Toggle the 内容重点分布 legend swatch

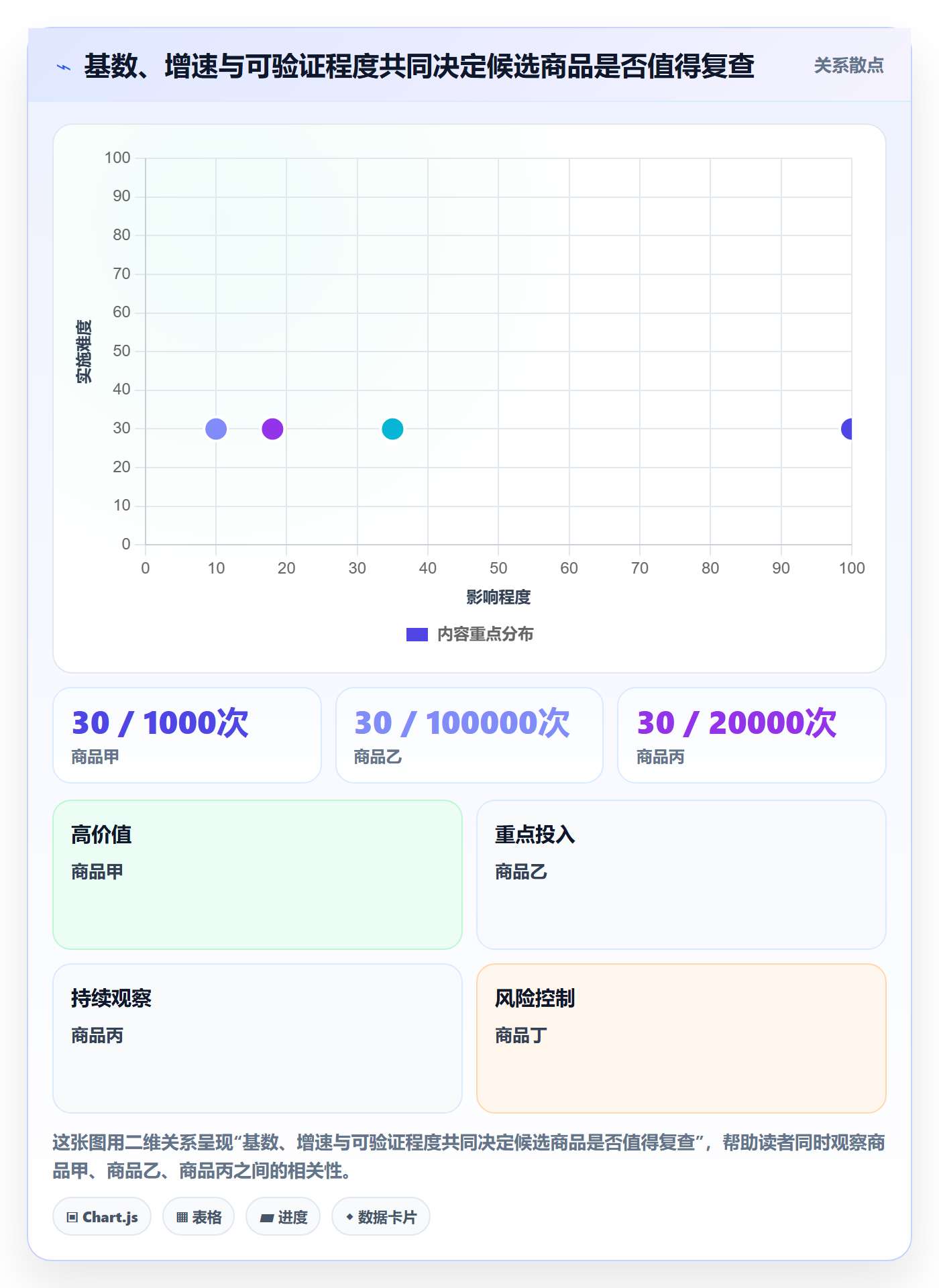[x=417, y=635]
